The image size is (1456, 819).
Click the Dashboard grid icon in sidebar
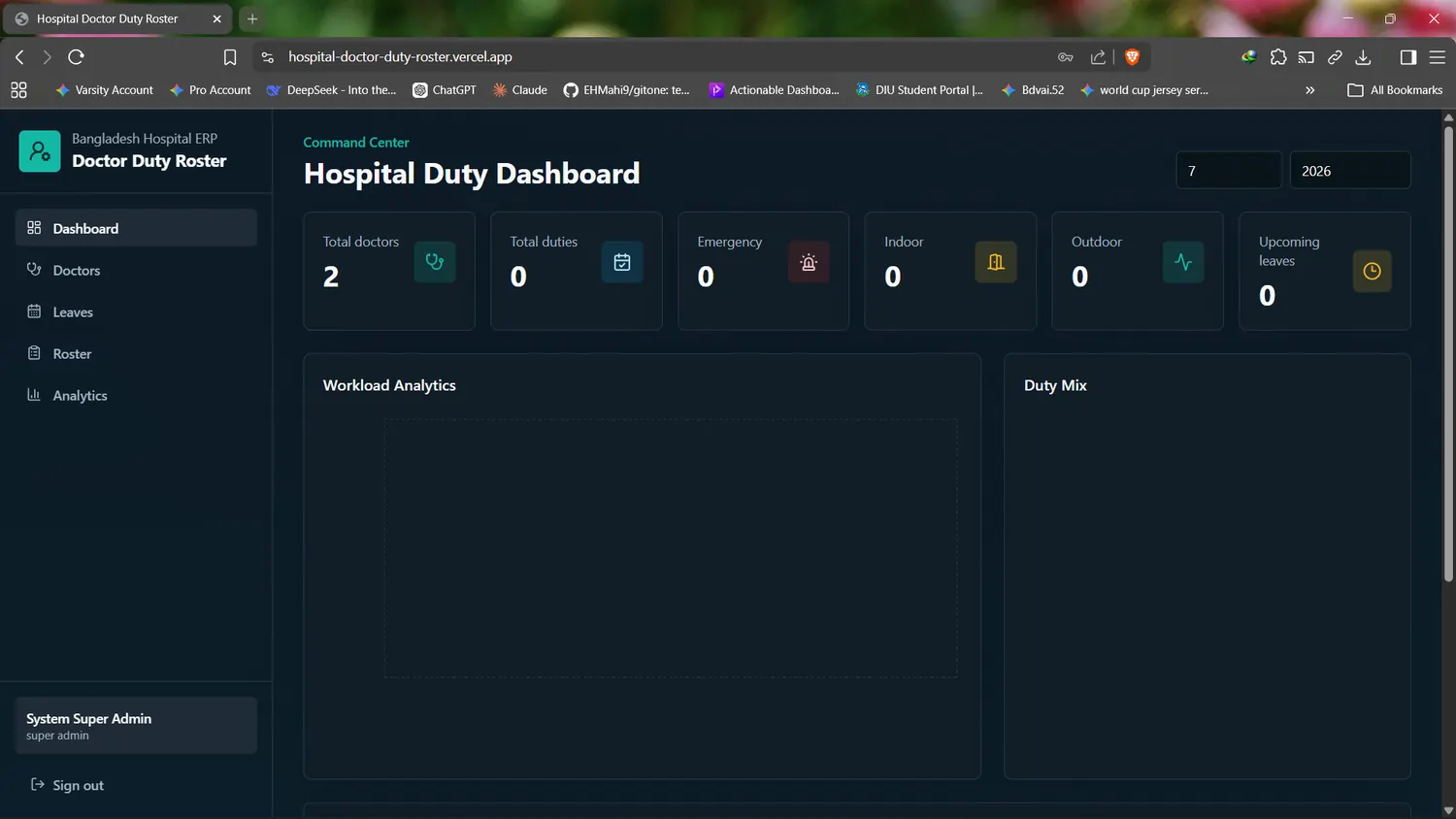click(34, 228)
